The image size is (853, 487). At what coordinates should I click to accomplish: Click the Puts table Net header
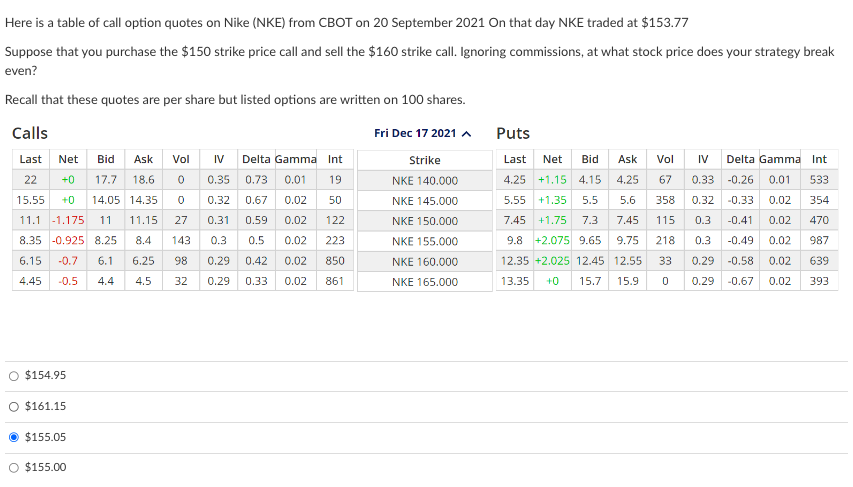552,159
